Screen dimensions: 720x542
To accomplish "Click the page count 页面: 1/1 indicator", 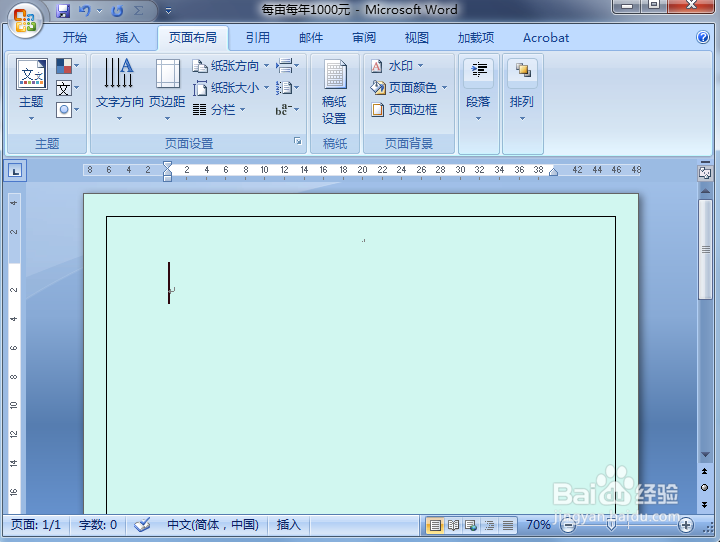I will click(x=36, y=525).
